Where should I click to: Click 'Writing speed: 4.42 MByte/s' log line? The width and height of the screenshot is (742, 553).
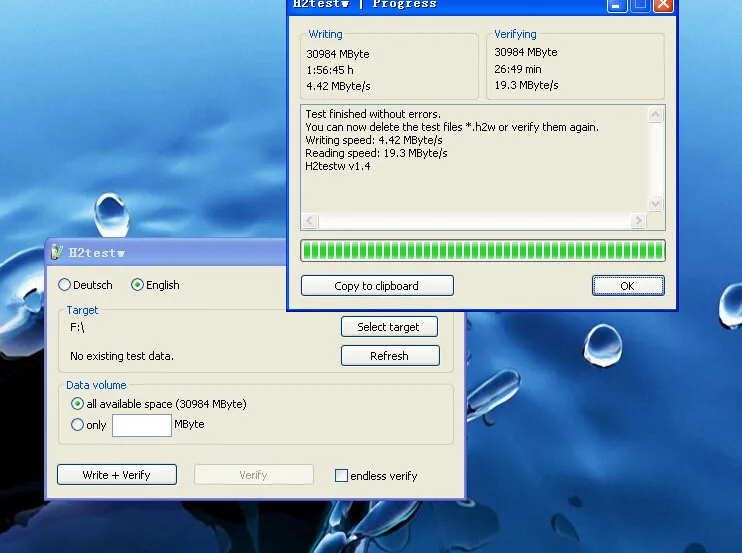click(x=374, y=140)
